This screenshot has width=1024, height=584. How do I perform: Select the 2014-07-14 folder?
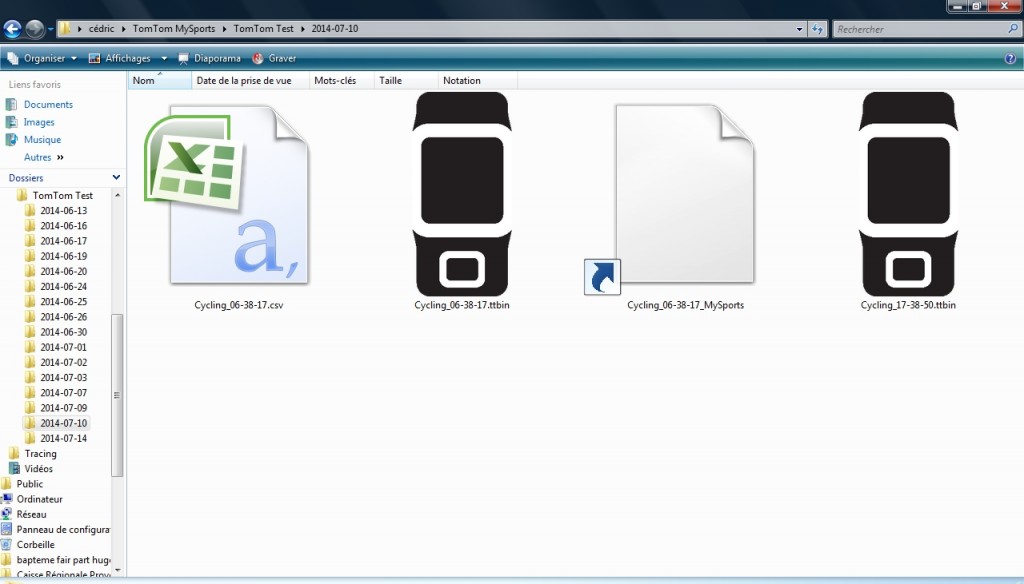tap(63, 438)
